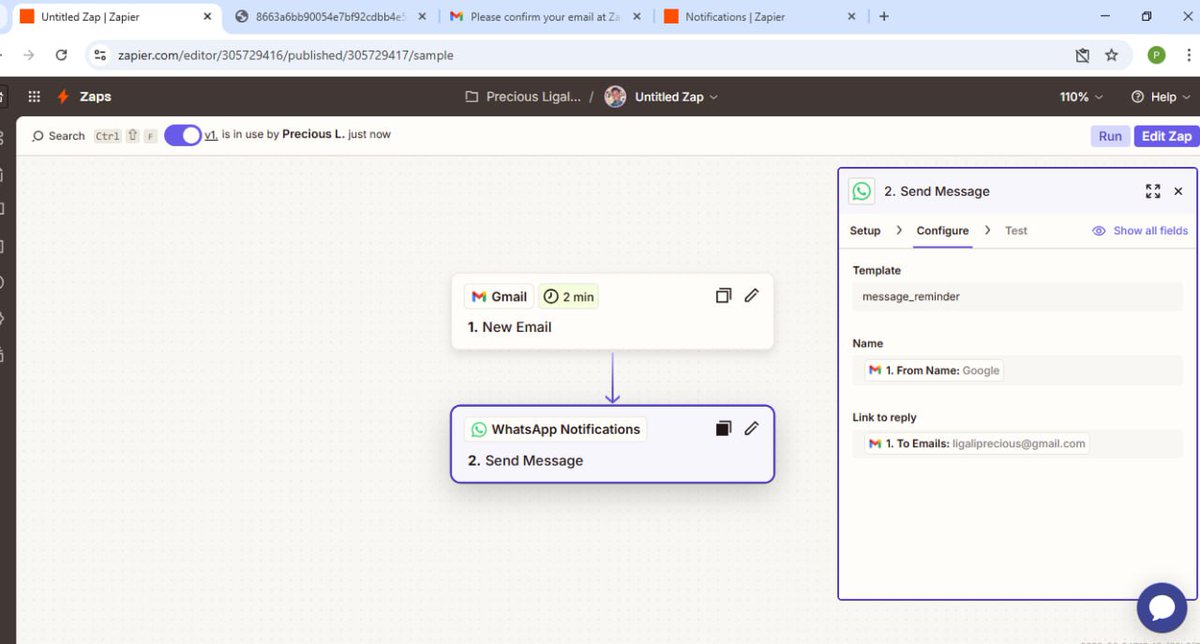Click the blocked-content icon in the address bar

coord(1082,56)
